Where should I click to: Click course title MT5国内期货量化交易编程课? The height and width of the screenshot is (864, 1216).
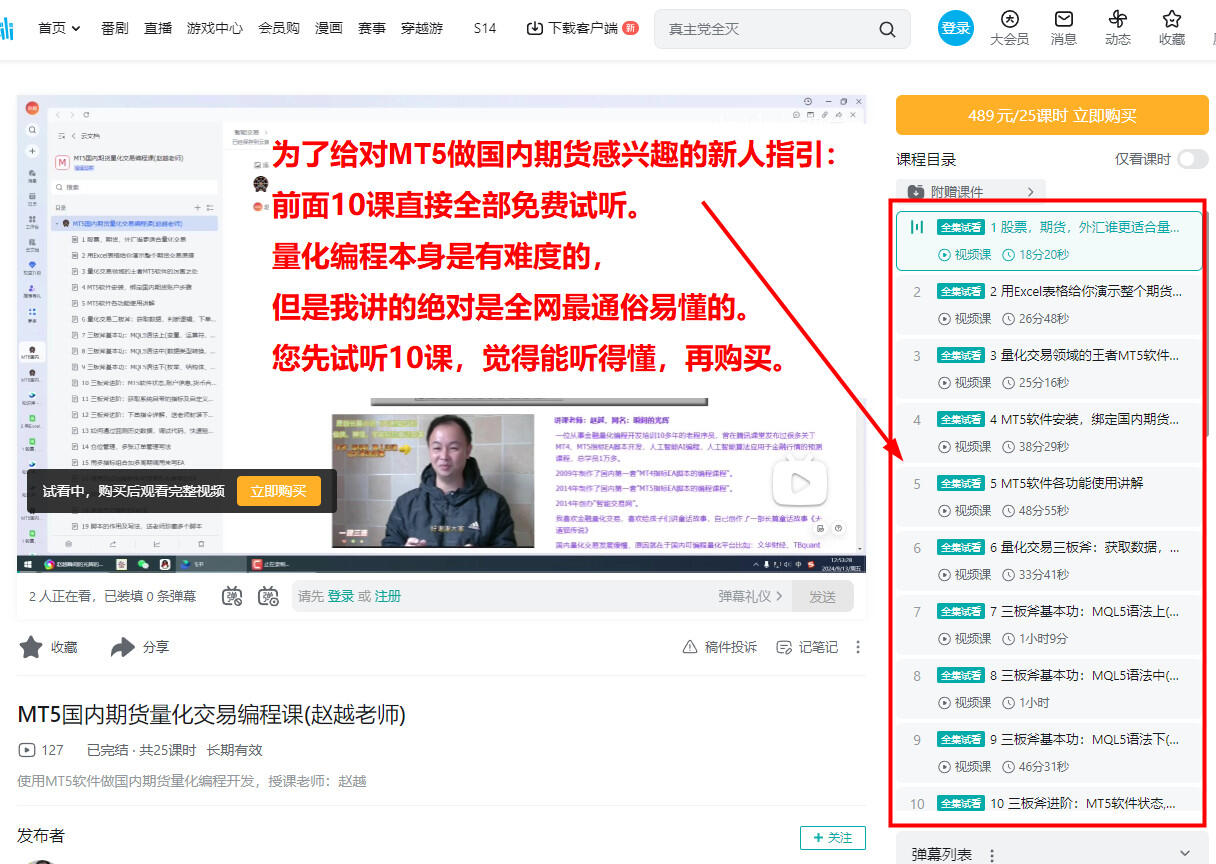pos(212,715)
